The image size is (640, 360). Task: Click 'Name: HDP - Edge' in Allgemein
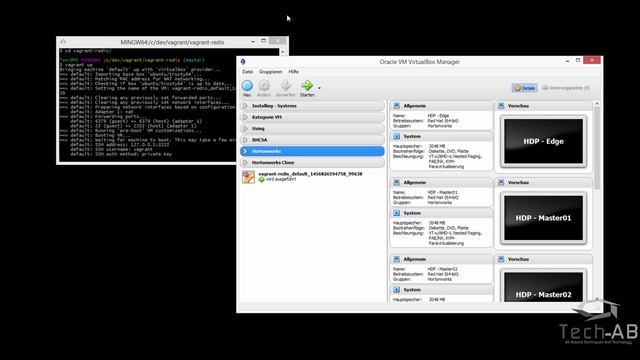[421, 116]
